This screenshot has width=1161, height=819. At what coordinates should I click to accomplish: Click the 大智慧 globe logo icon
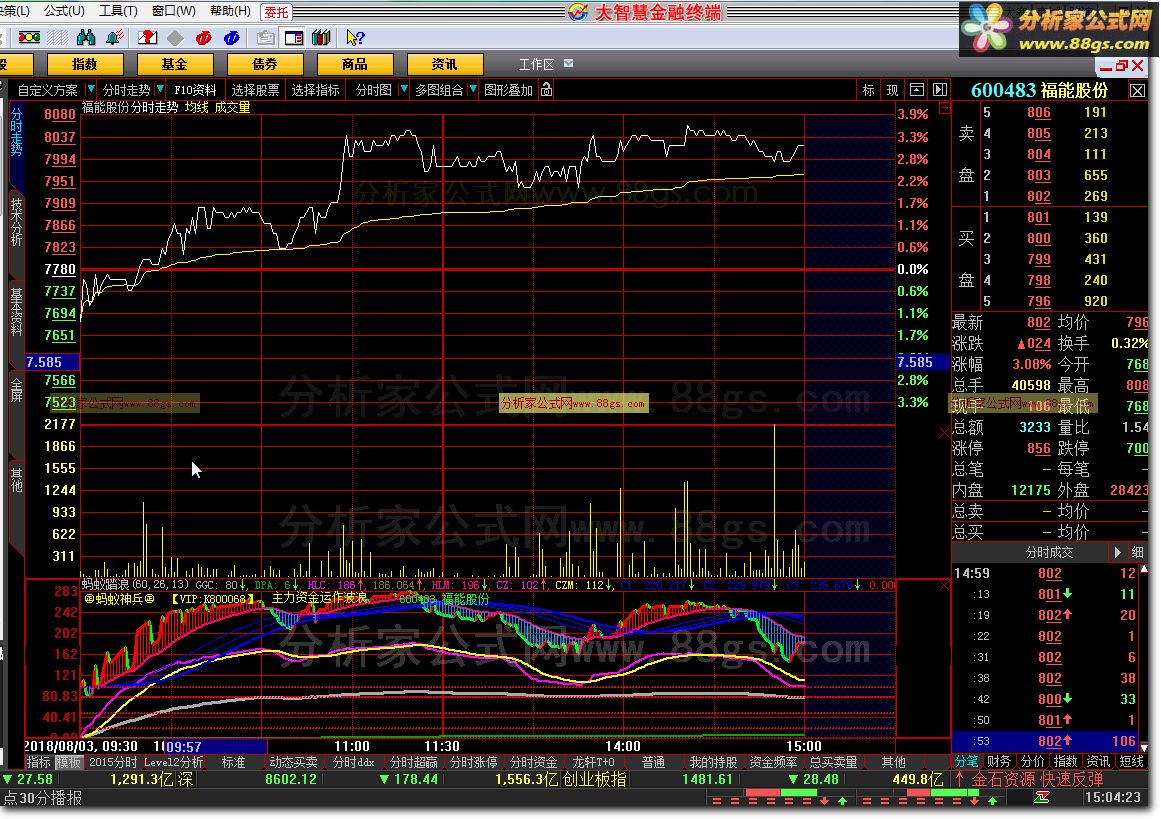[x=578, y=12]
